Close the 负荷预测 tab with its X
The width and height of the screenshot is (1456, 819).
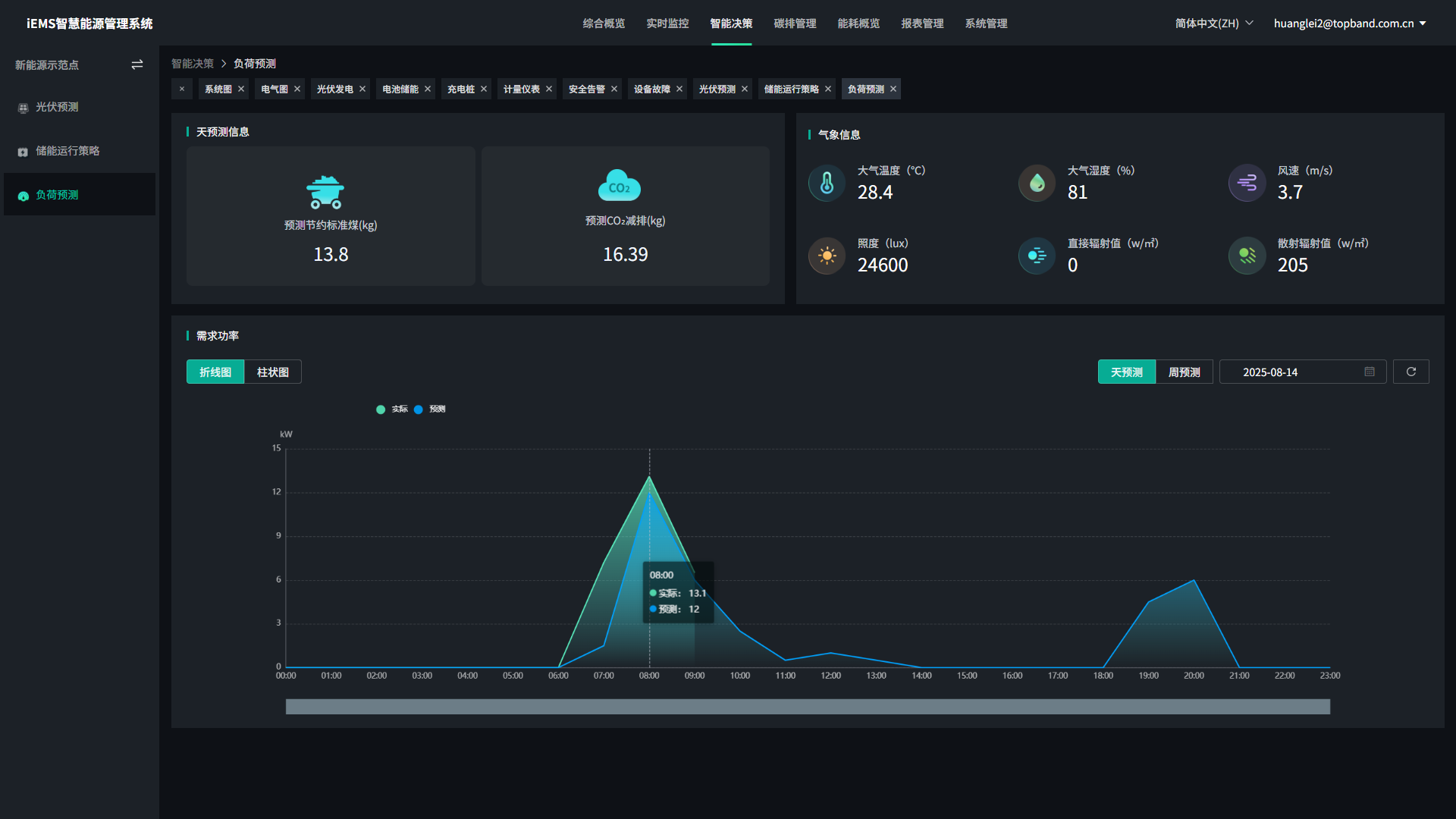893,89
